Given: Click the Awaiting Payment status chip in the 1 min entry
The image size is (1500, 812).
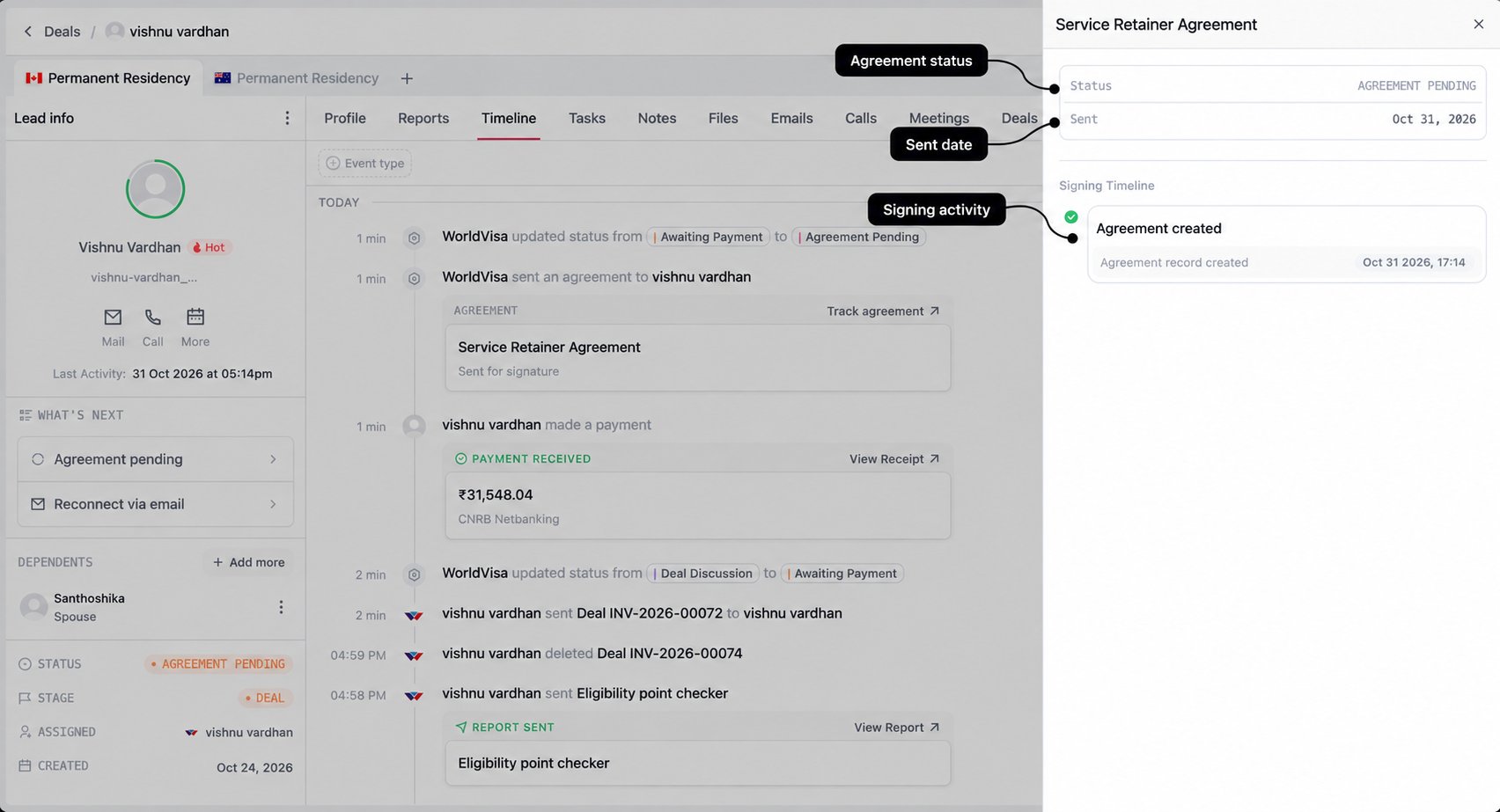Looking at the screenshot, I should click(x=709, y=237).
